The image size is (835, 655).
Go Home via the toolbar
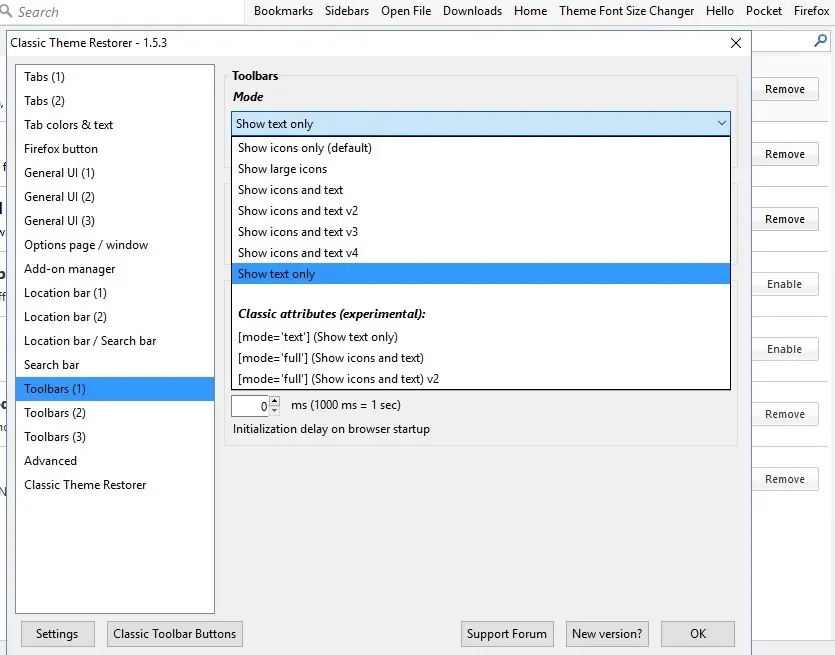(x=530, y=11)
